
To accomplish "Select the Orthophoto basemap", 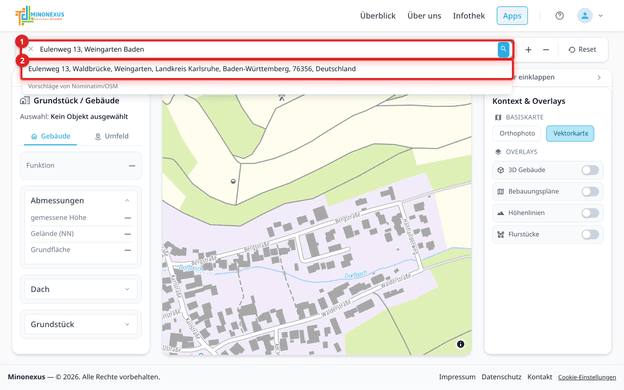I will (517, 133).
